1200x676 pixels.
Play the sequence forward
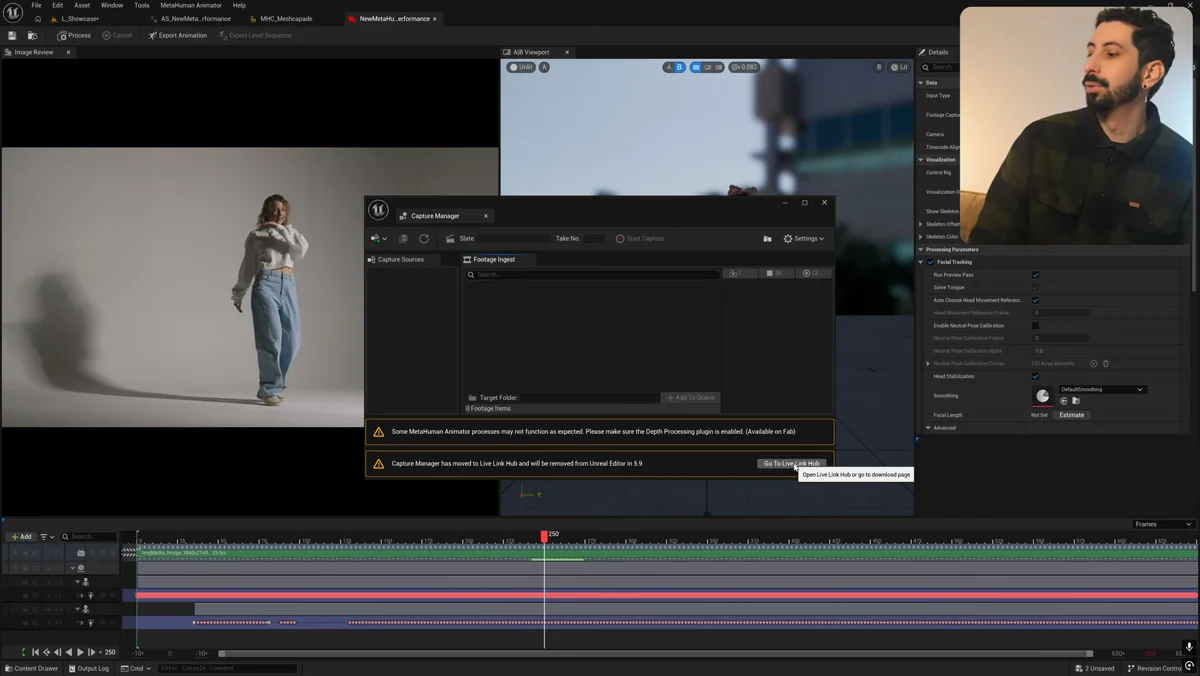[x=80, y=652]
